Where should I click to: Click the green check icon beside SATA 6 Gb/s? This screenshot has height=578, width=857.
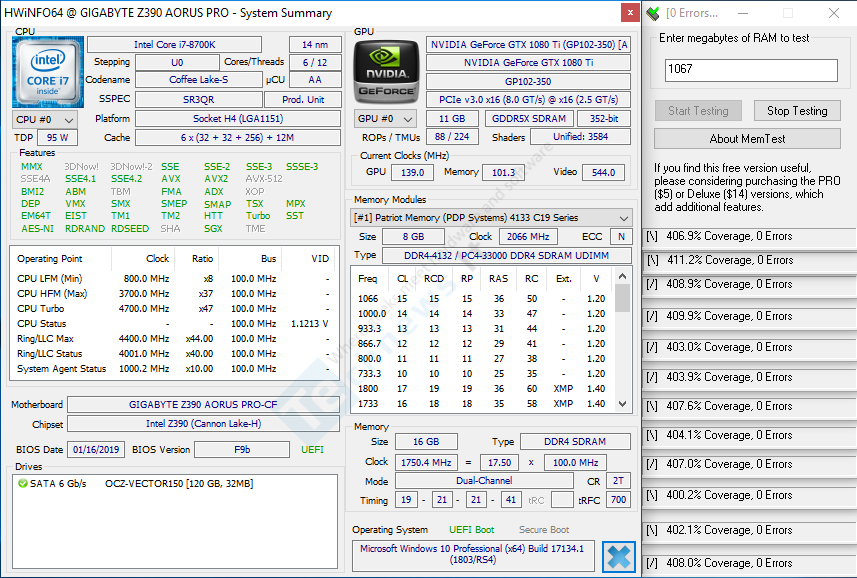(x=23, y=484)
